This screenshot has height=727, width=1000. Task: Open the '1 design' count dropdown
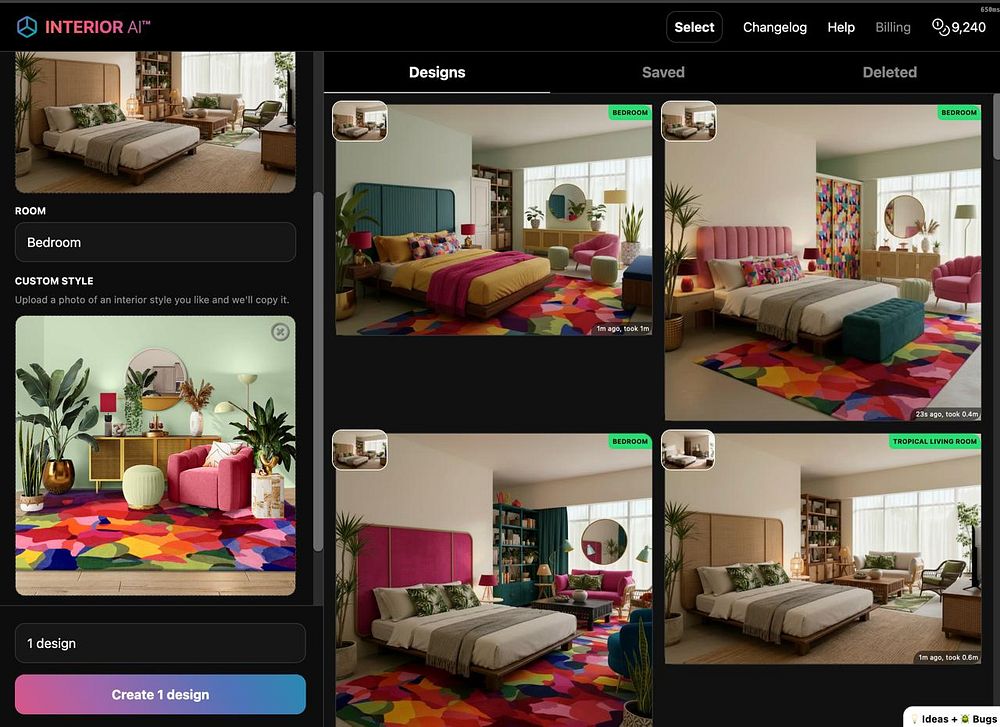[160, 643]
